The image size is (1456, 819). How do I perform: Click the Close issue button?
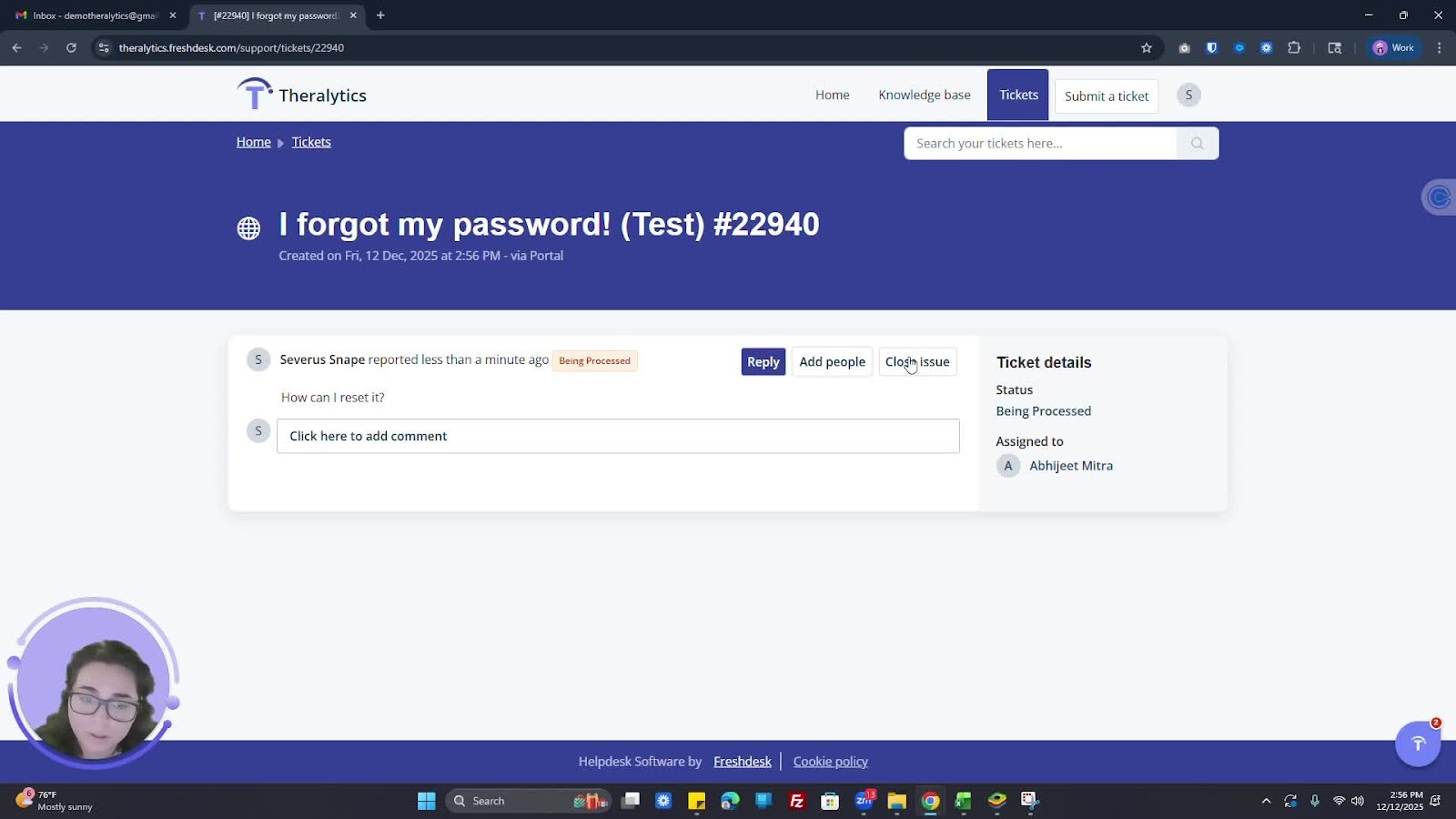(917, 361)
